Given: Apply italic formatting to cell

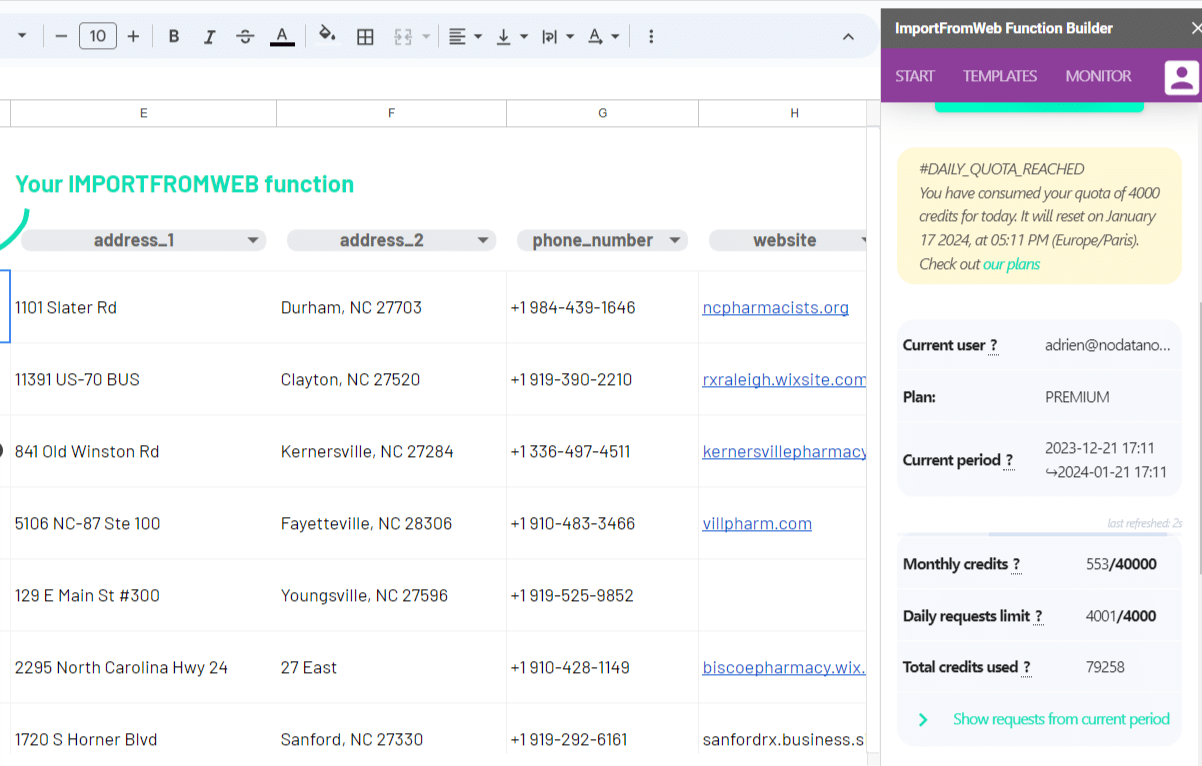Looking at the screenshot, I should click(x=209, y=37).
